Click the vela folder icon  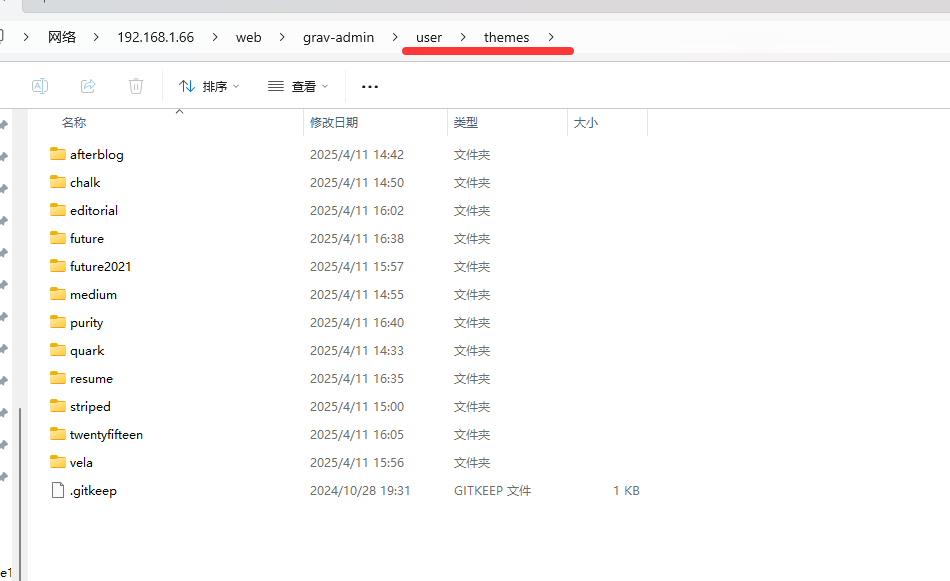click(58, 462)
